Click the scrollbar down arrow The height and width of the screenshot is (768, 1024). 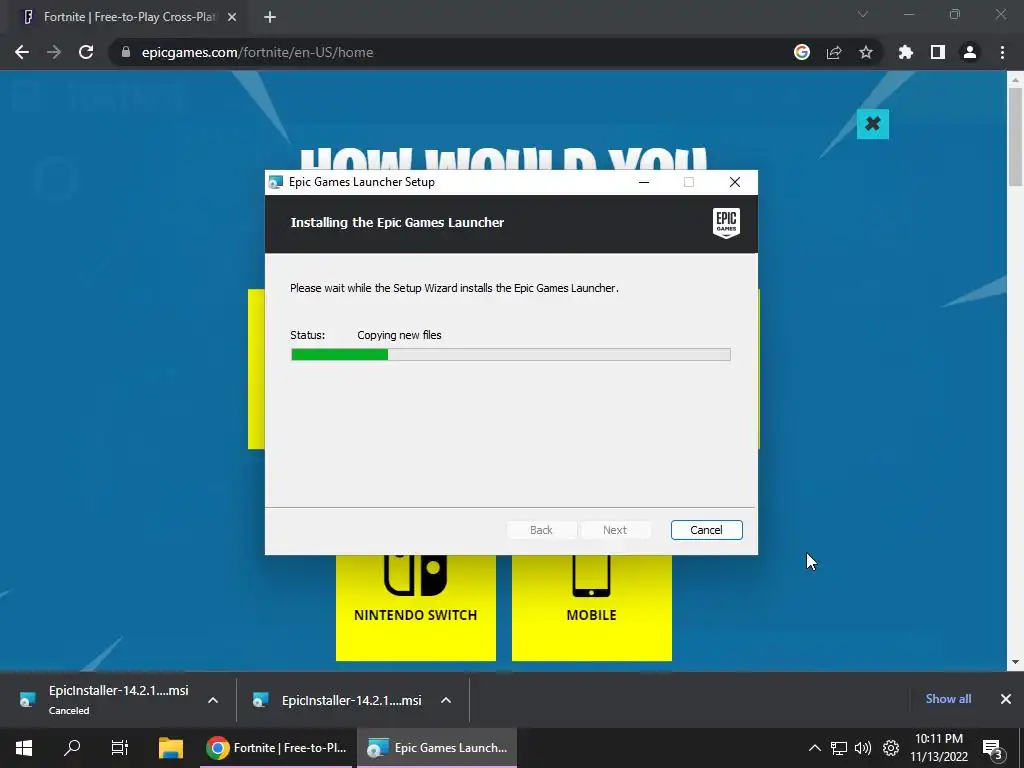(1015, 662)
